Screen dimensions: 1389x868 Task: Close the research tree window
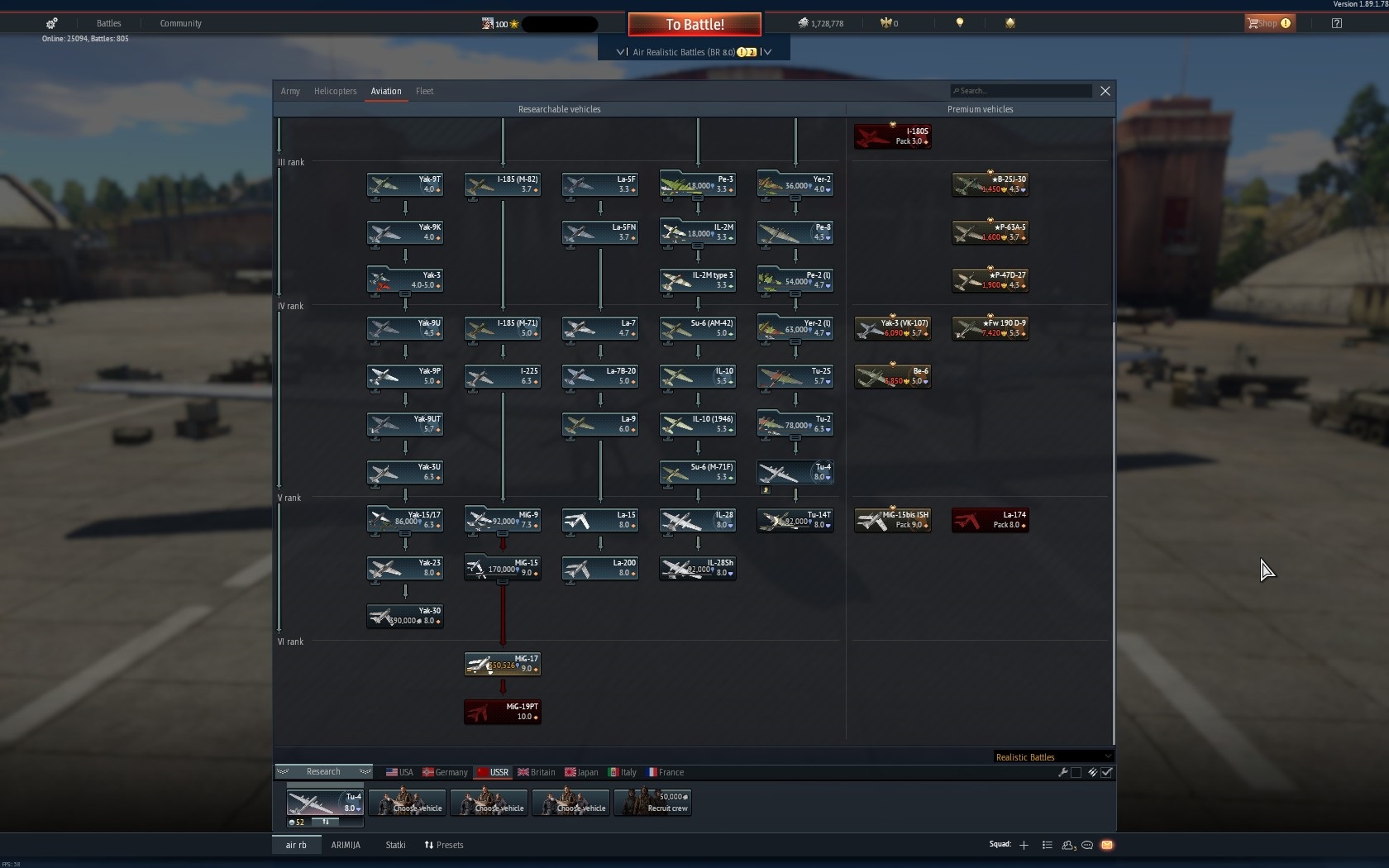(x=1105, y=91)
